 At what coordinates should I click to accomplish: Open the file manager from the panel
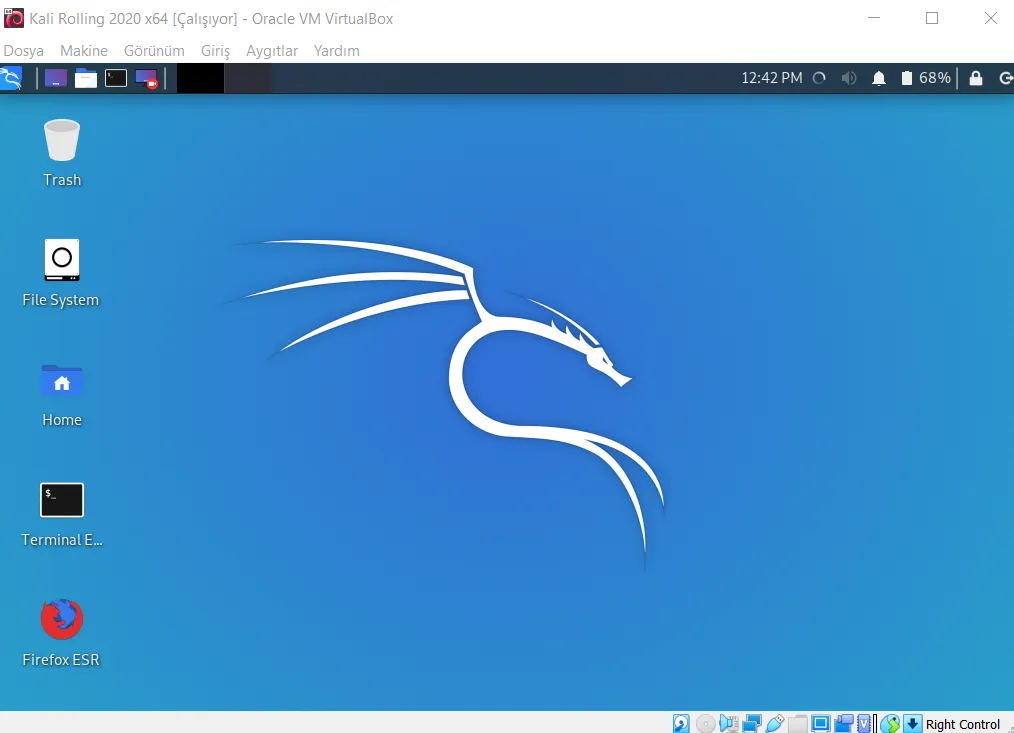[x=85, y=78]
